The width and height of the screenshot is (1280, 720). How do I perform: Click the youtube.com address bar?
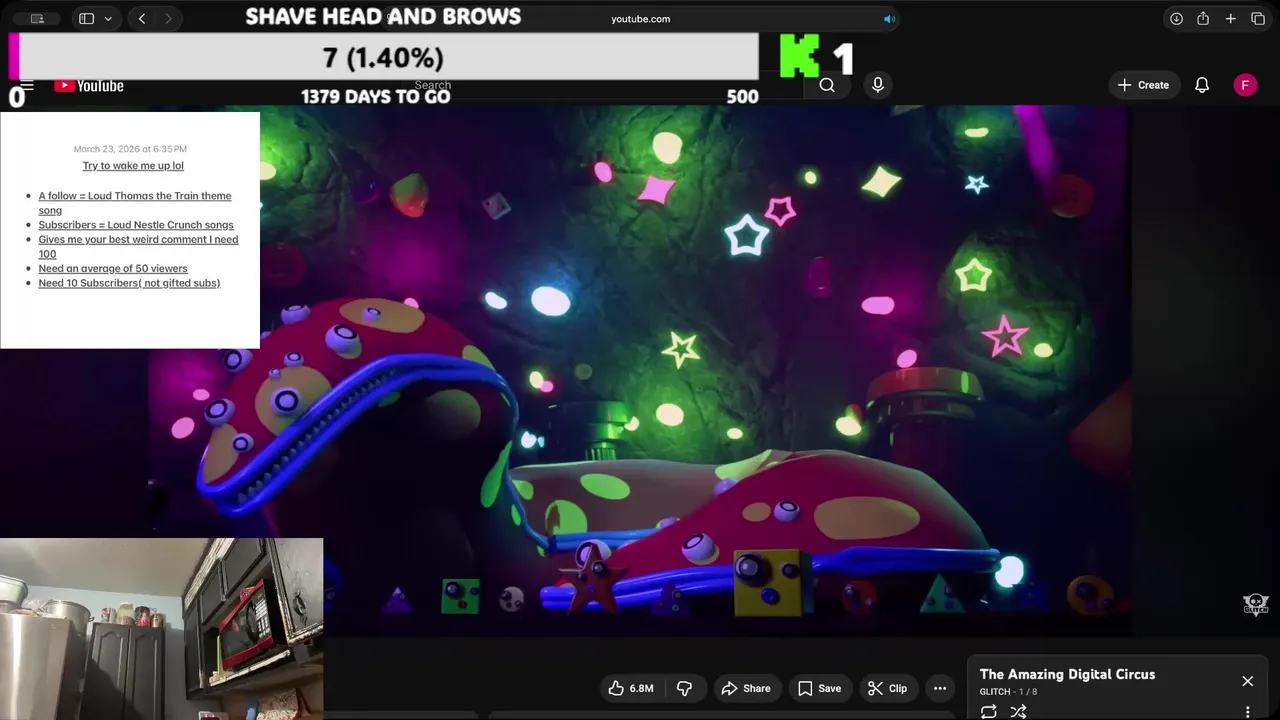click(x=641, y=18)
